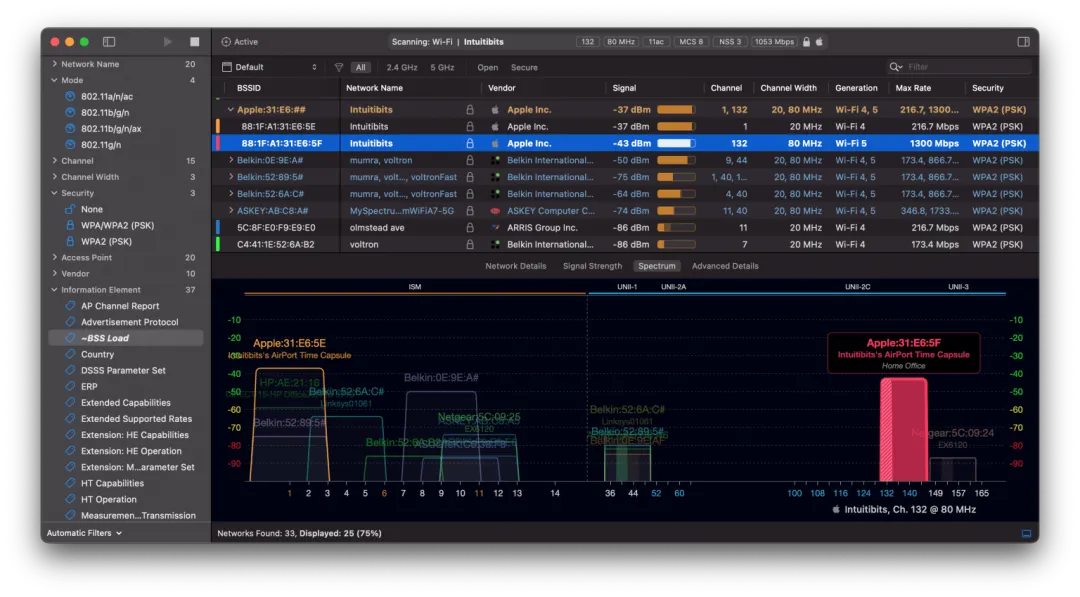Collapse the Mode sidebar section
The height and width of the screenshot is (597, 1080).
54,80
